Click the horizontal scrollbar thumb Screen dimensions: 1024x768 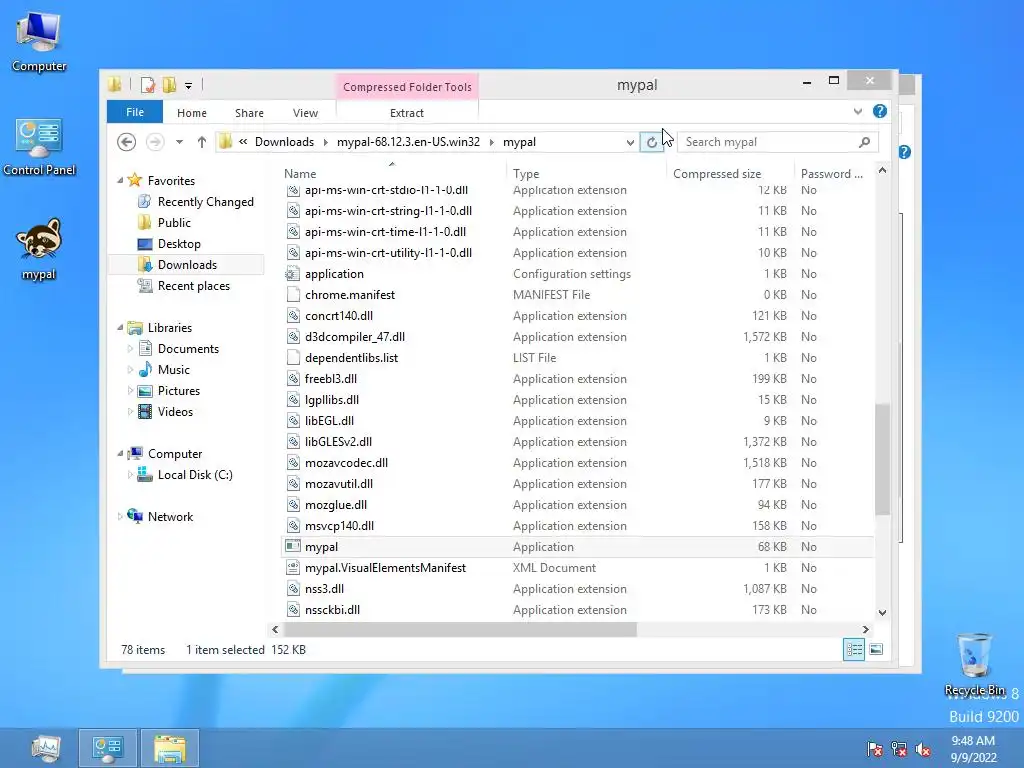click(x=460, y=630)
